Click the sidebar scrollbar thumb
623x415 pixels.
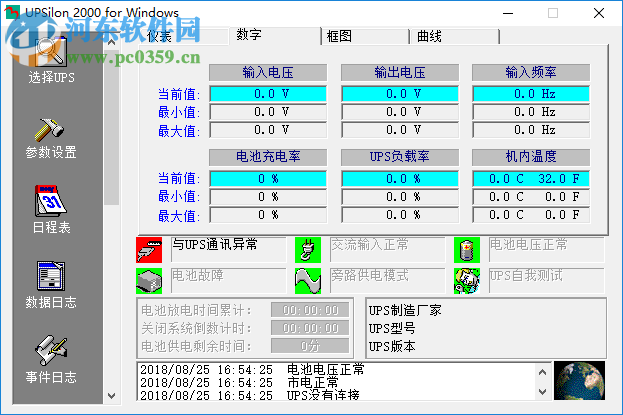coord(112,126)
